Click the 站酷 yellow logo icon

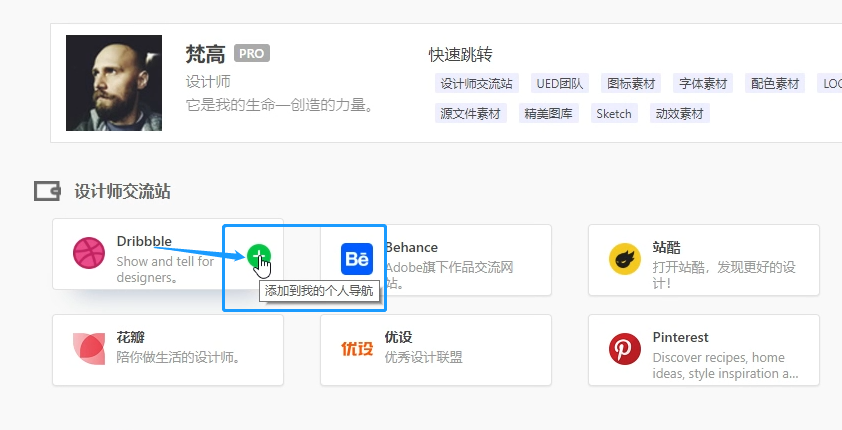point(625,259)
